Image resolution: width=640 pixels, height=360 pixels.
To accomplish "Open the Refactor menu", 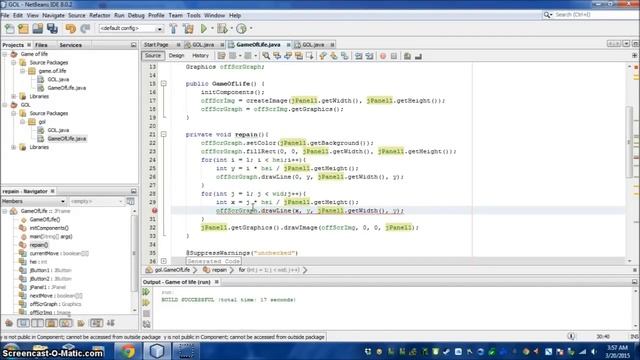I will (x=100, y=15).
